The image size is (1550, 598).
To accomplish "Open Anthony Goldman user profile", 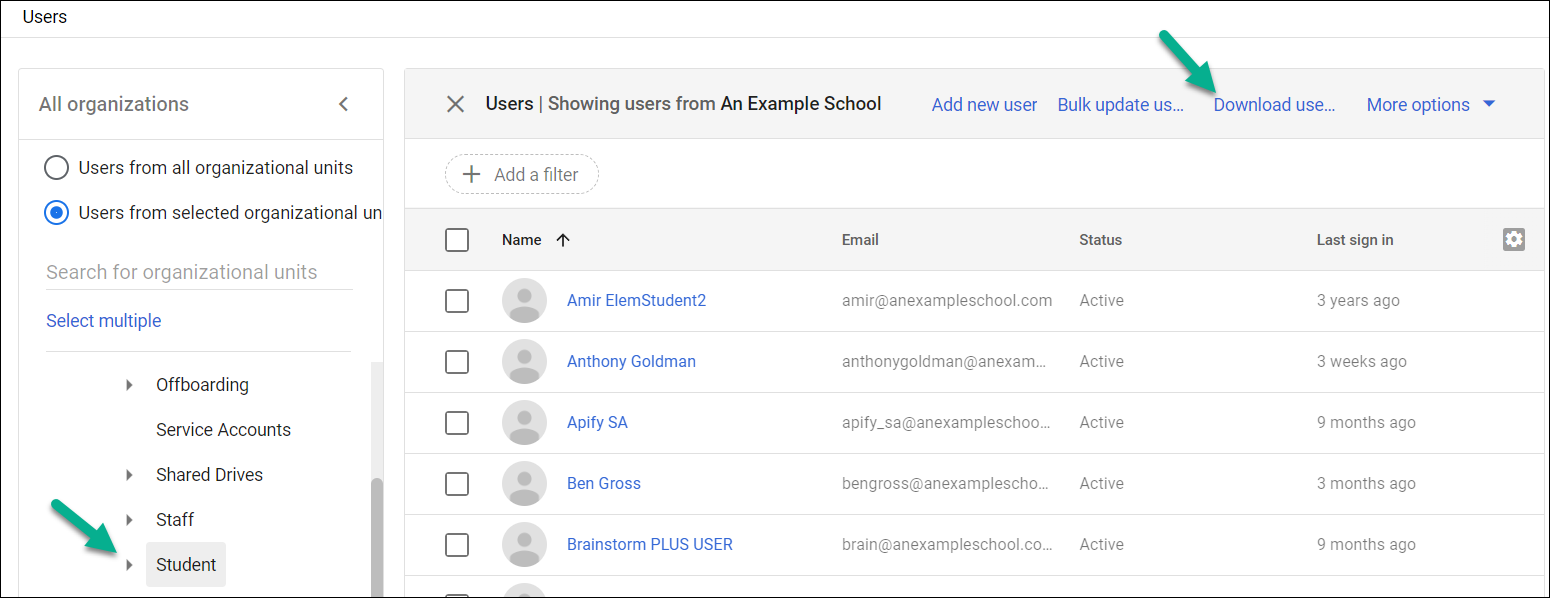I will [631, 361].
